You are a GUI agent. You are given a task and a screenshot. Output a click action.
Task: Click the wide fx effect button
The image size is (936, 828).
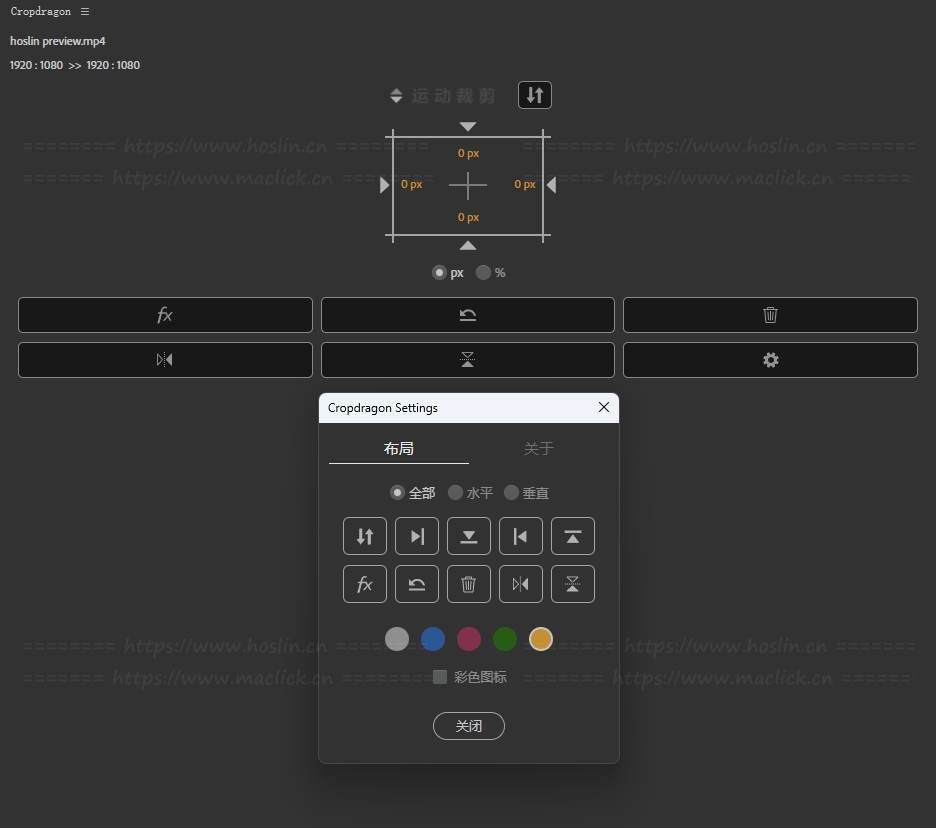pos(165,315)
